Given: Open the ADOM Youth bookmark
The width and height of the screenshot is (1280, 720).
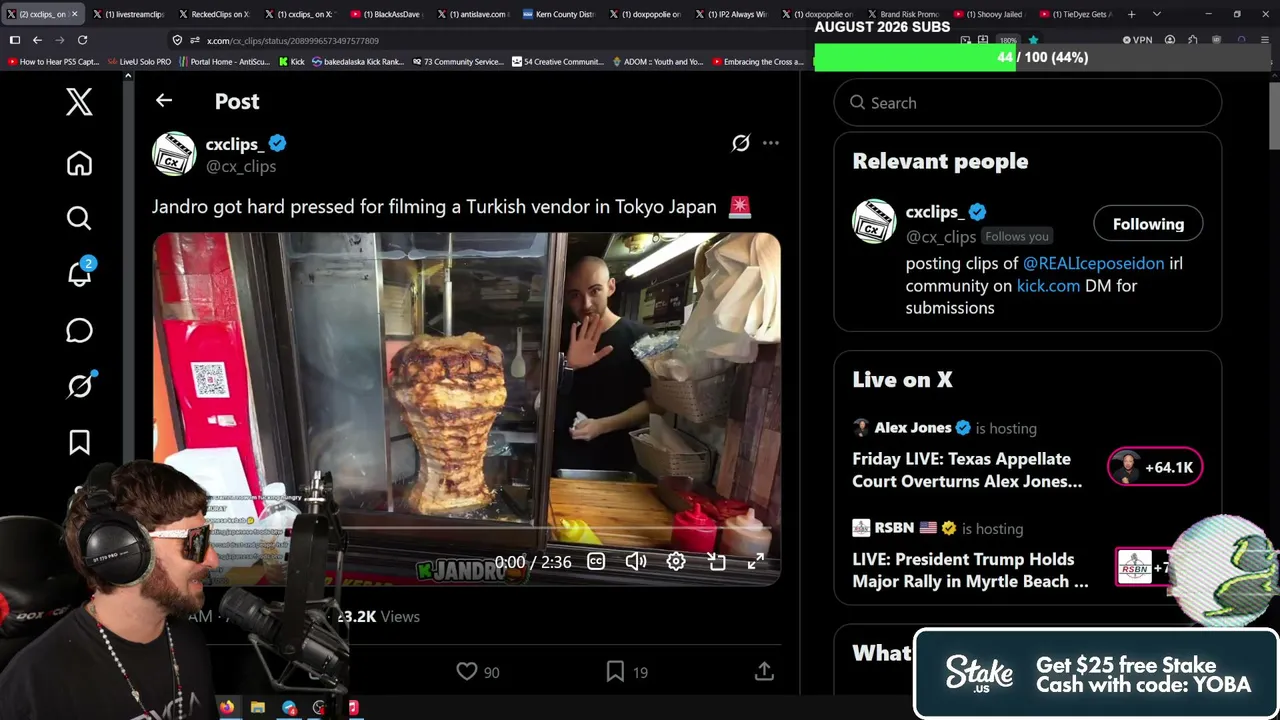Looking at the screenshot, I should [x=657, y=62].
